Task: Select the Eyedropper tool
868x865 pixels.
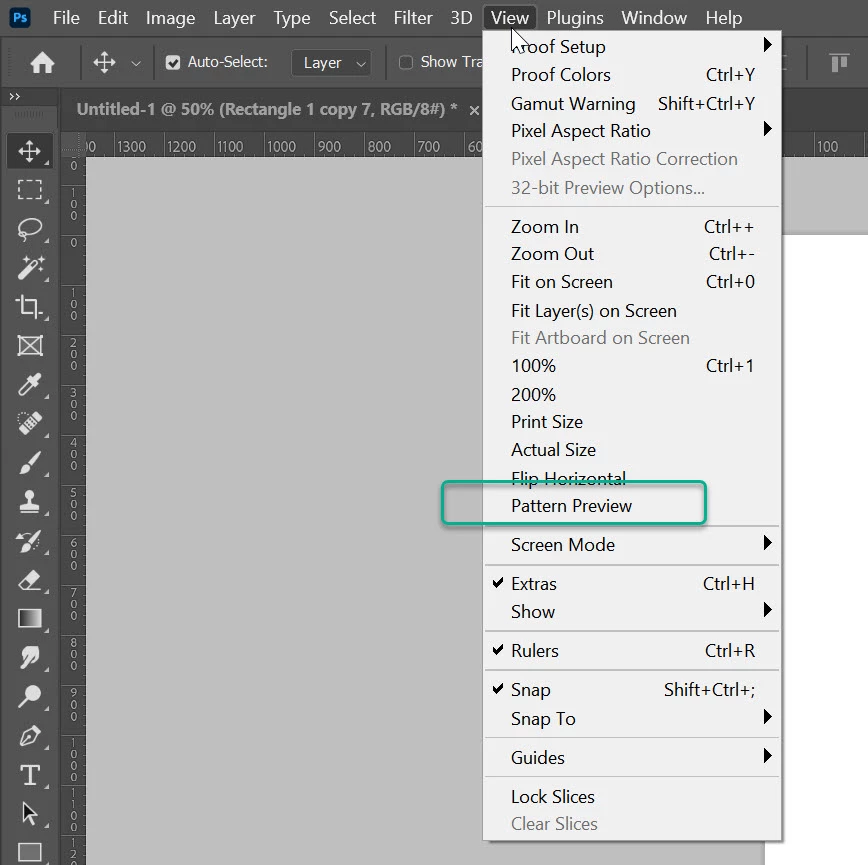Action: [x=29, y=385]
